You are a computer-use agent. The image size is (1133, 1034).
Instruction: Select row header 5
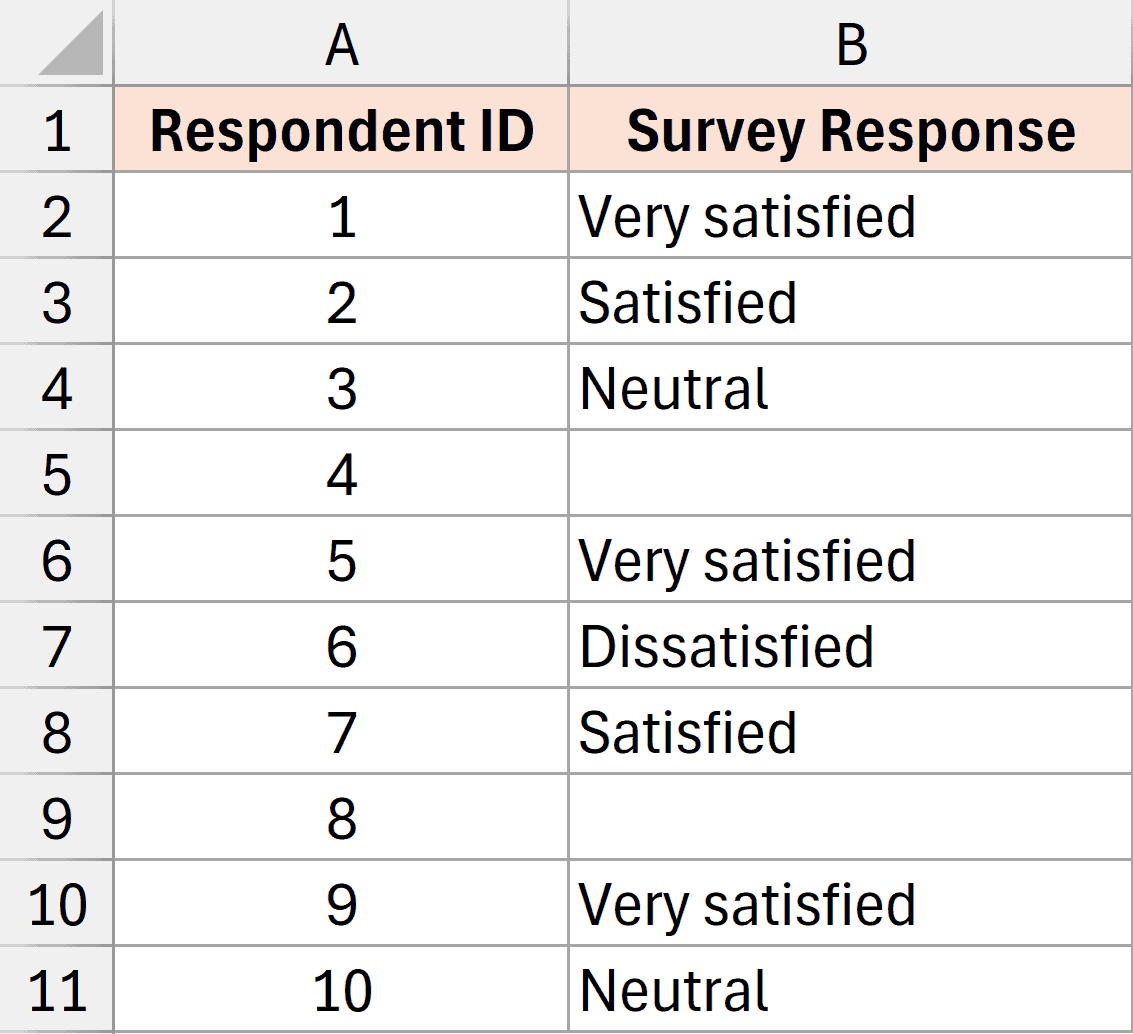point(57,474)
